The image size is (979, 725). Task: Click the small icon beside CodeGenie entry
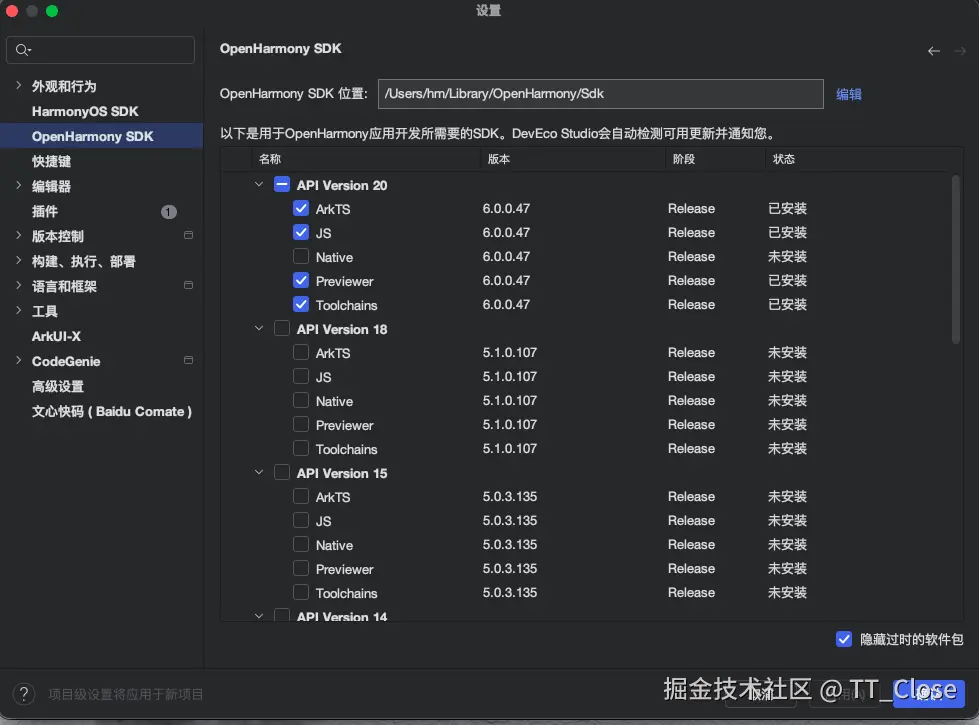187,361
